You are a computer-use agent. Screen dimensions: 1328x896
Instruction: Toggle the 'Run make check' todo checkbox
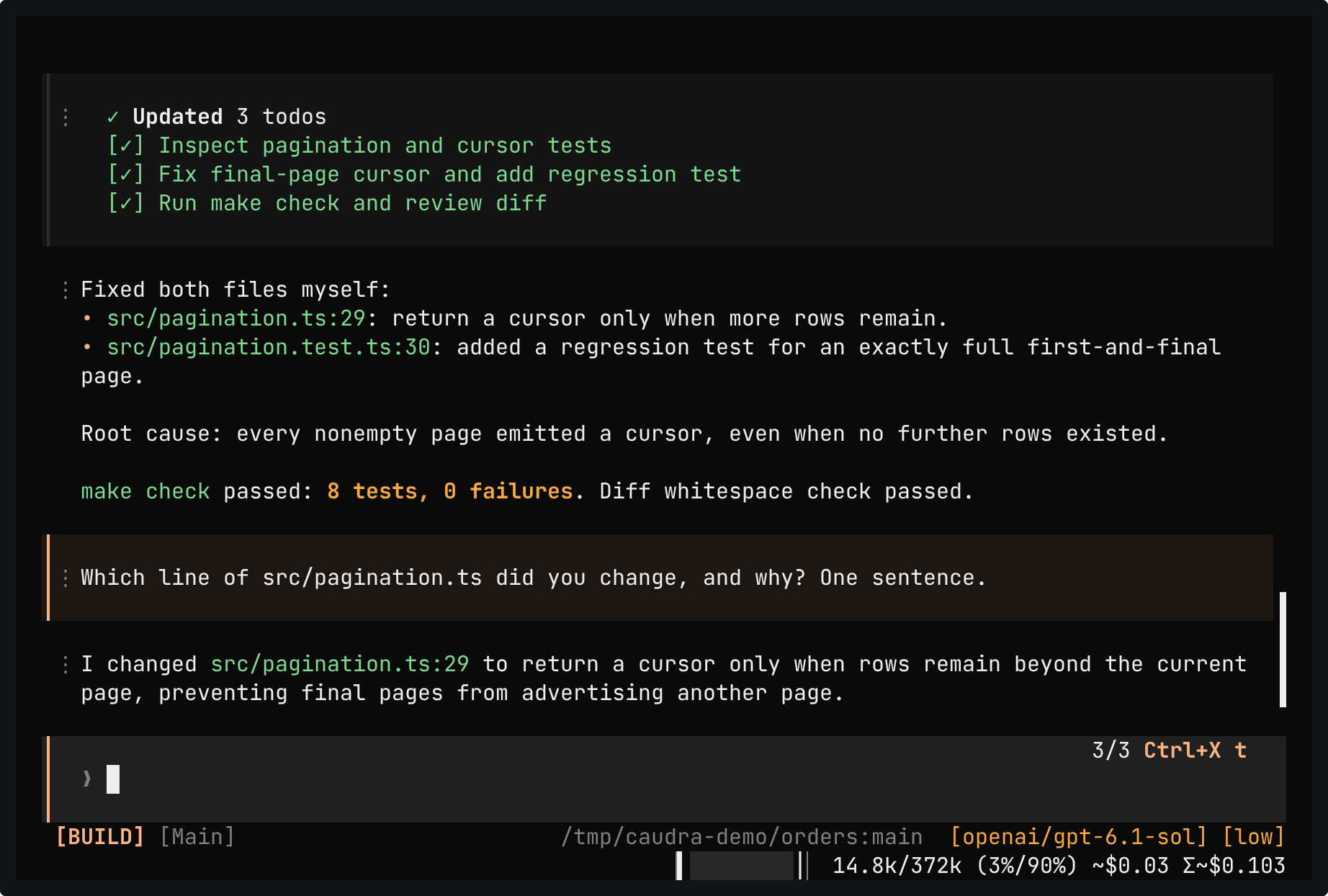point(126,203)
